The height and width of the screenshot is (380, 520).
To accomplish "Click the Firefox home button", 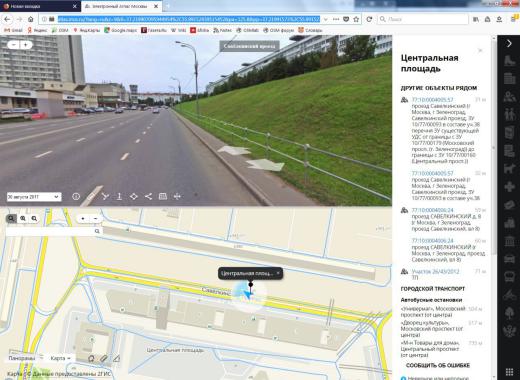I will tap(31, 19).
